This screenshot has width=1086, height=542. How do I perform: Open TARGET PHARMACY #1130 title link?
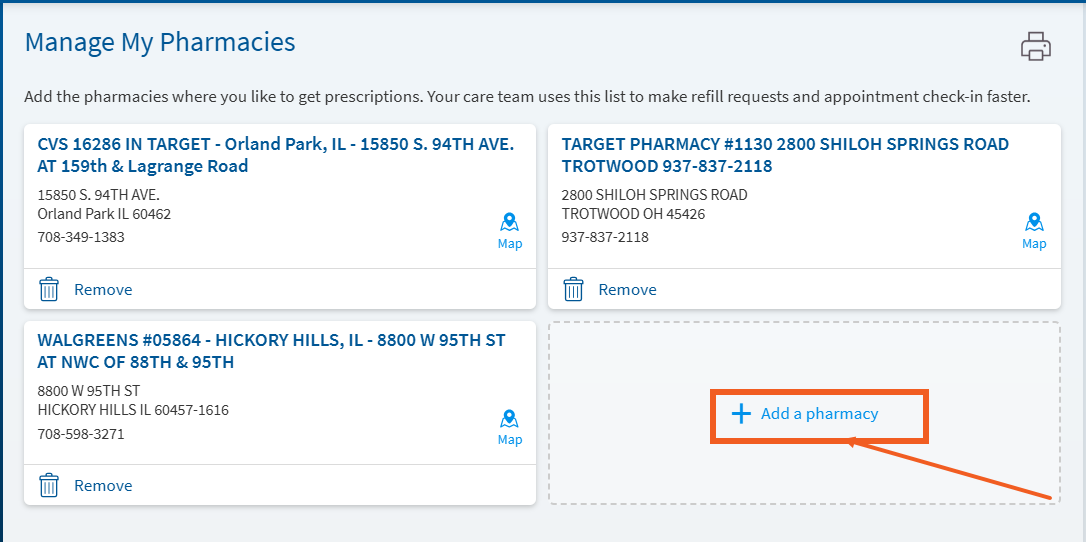coord(785,155)
